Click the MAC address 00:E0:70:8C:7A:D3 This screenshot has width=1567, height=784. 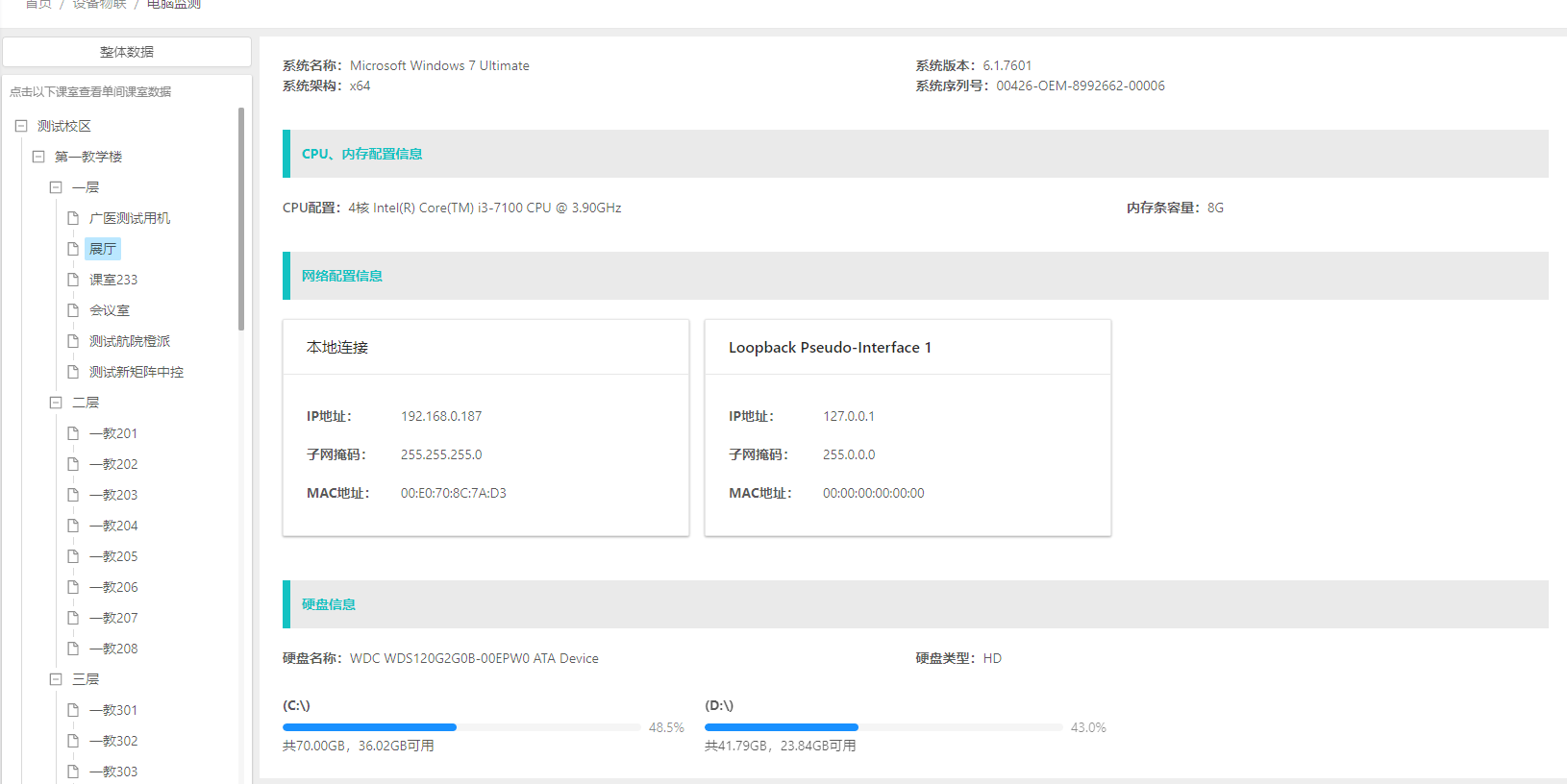[x=454, y=493]
